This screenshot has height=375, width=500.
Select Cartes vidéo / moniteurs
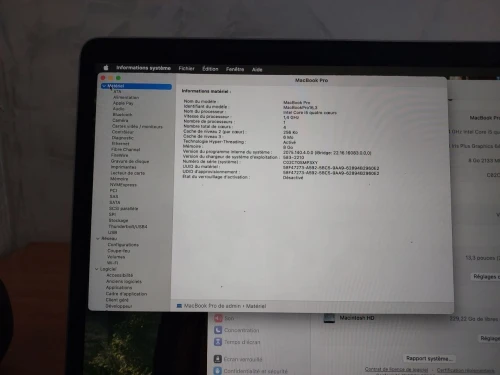coord(137,126)
